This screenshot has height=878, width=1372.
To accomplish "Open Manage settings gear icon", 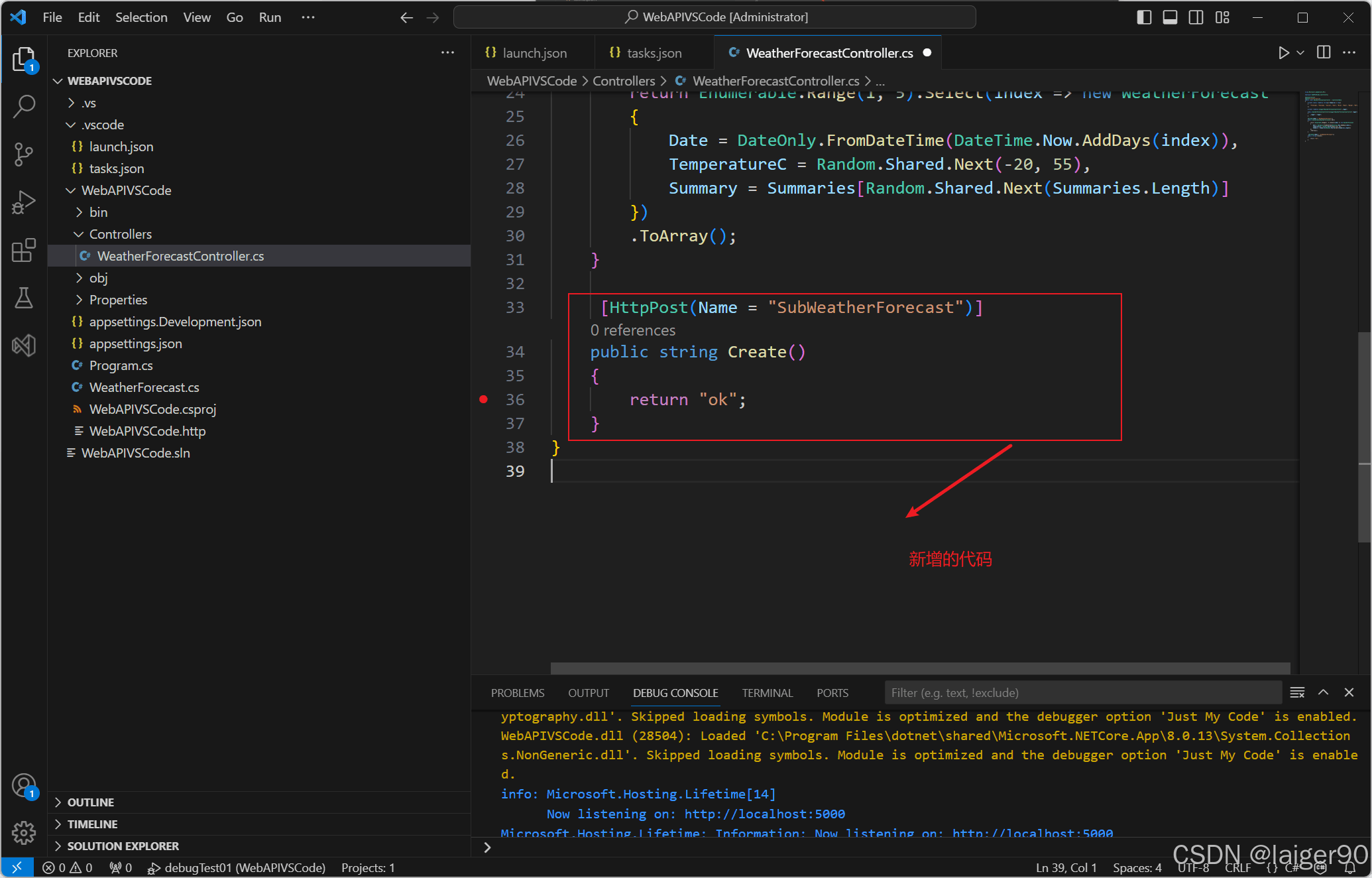I will (24, 832).
